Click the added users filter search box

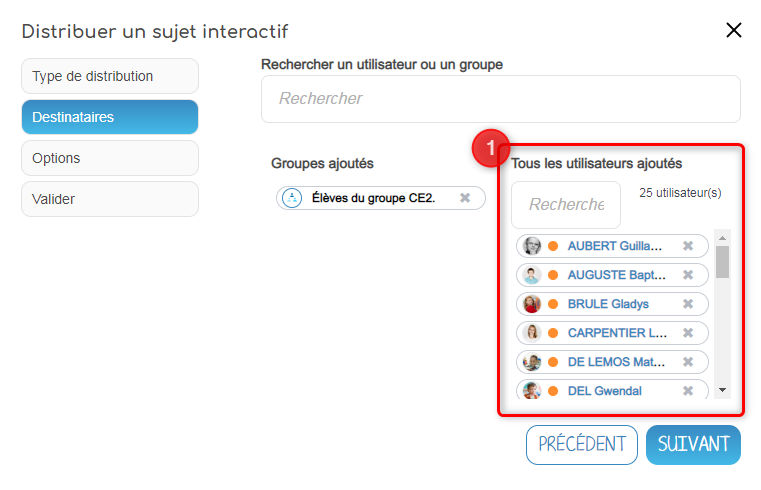[x=566, y=205]
